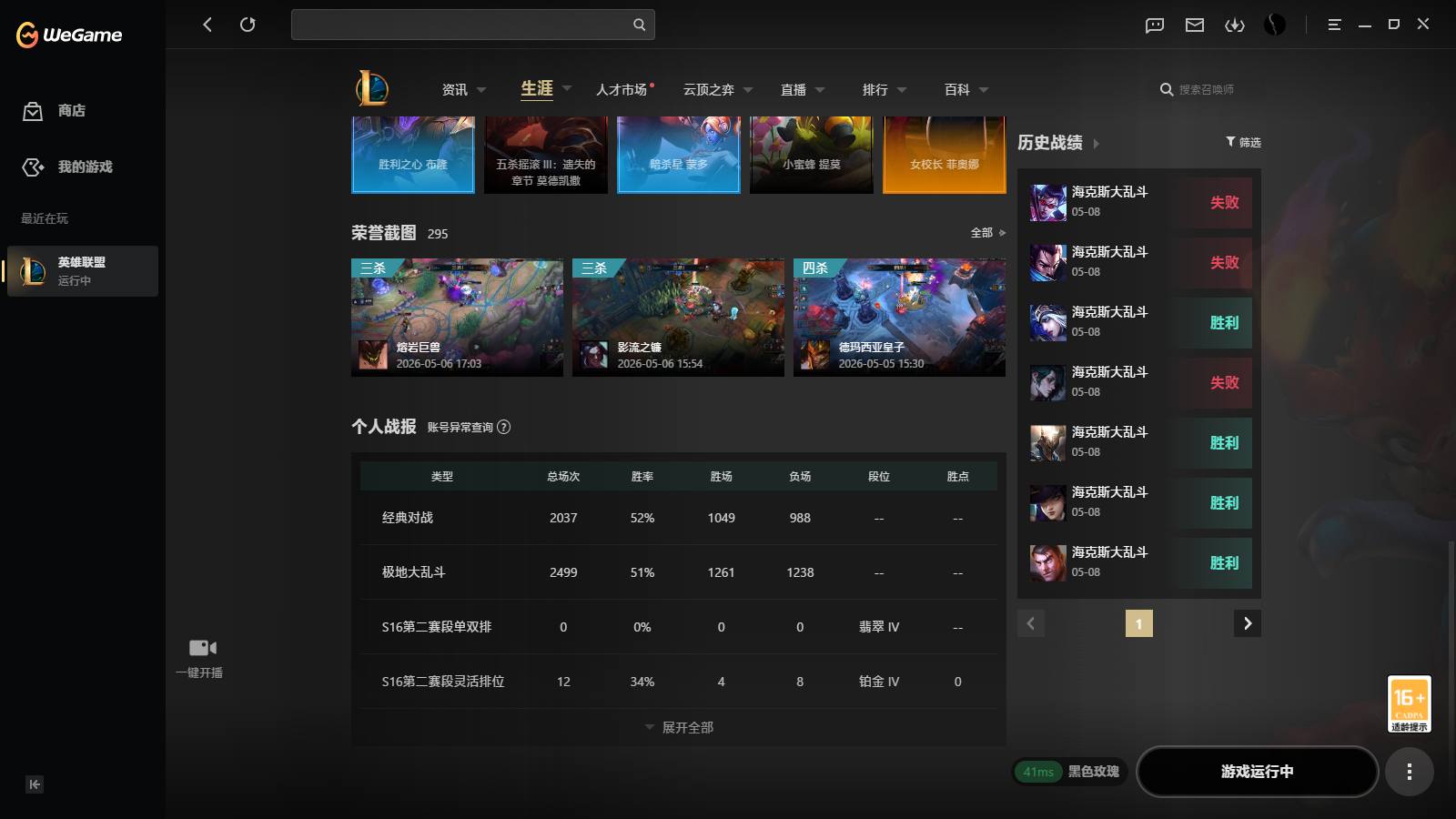This screenshot has width=1456, height=819.
Task: Go to previous match history page
Action: pos(1031,623)
